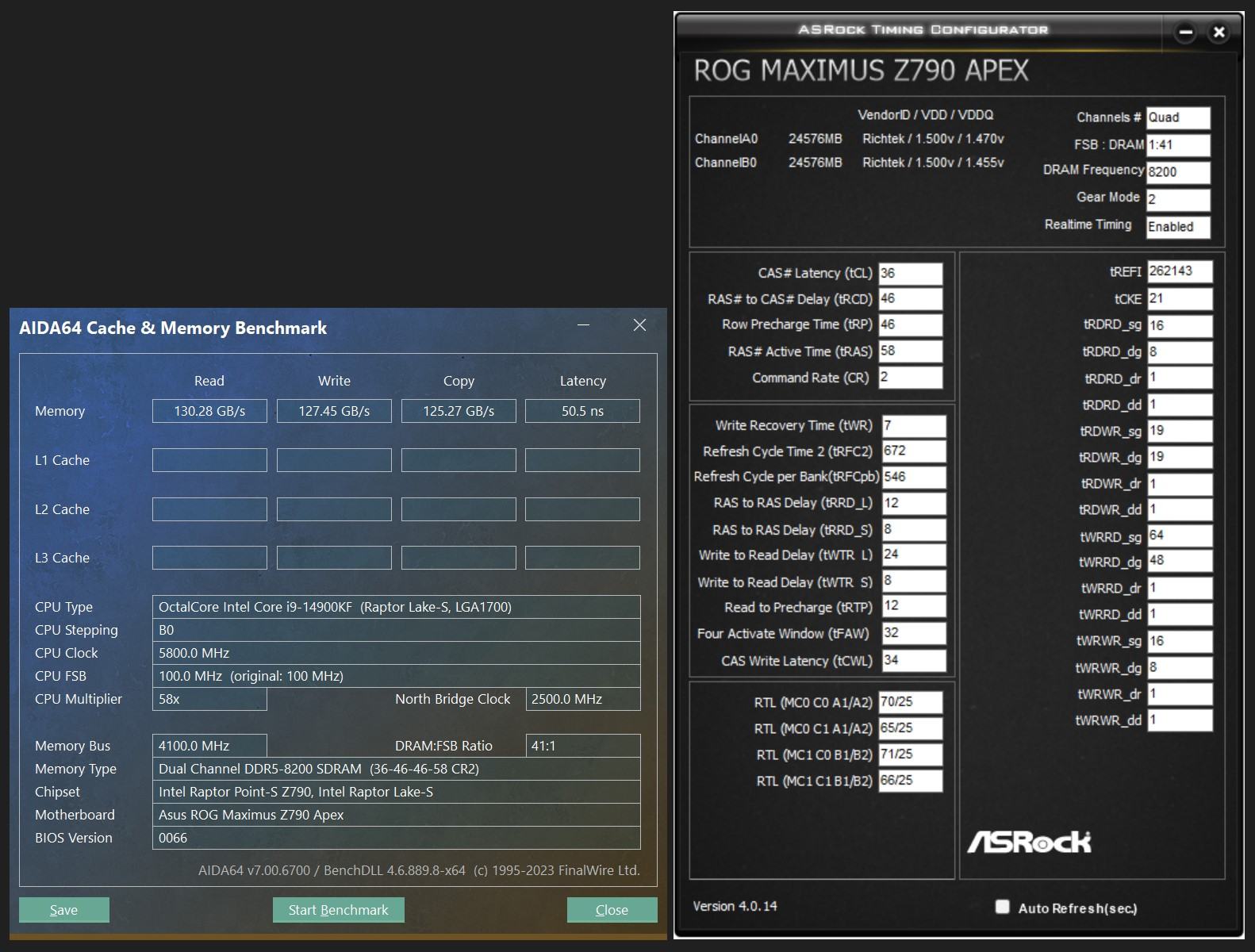Click the Memory Bus value 4100.0 MHz
This screenshot has width=1255, height=952.
pos(209,746)
